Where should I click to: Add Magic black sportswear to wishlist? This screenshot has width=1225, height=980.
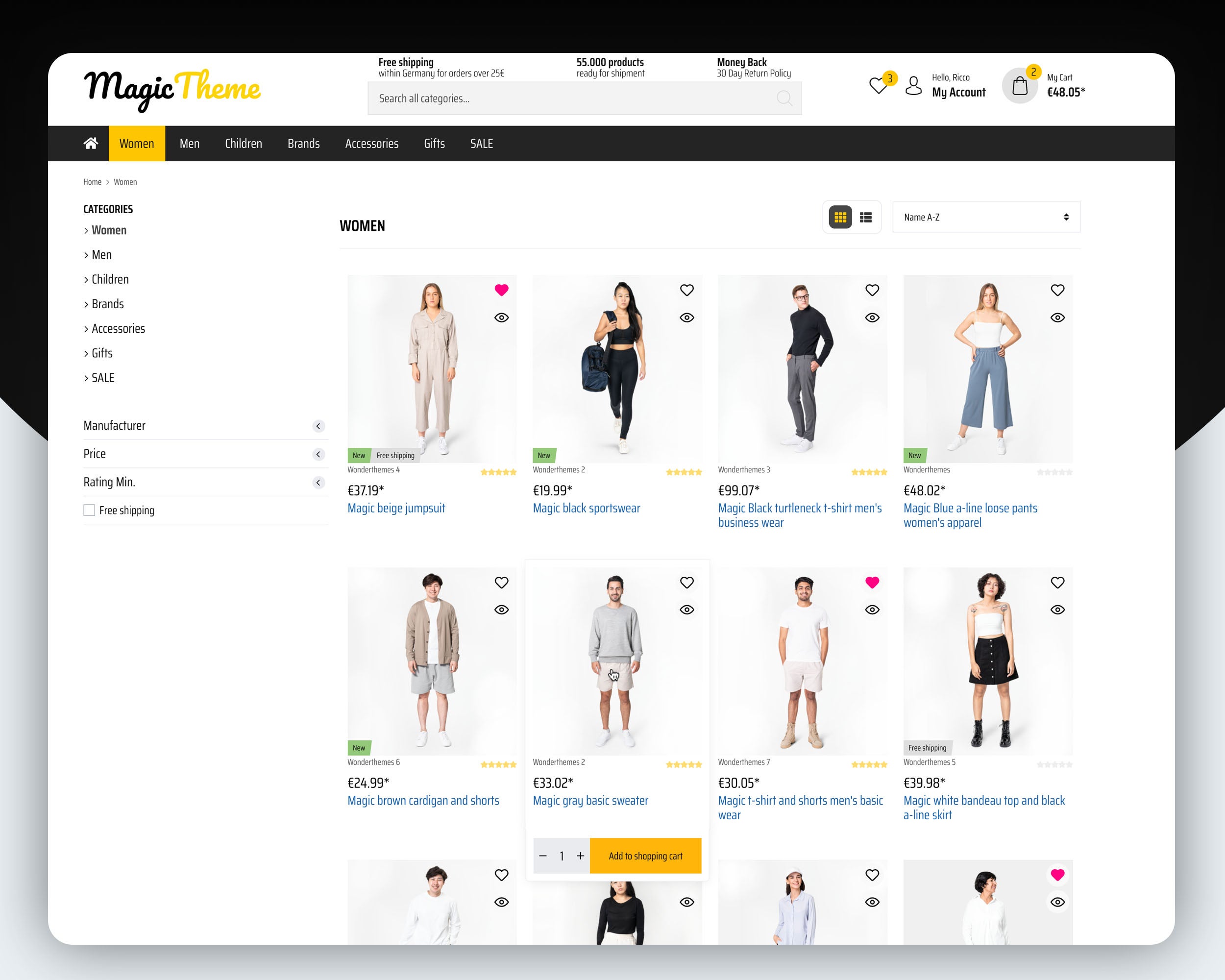[x=687, y=290]
